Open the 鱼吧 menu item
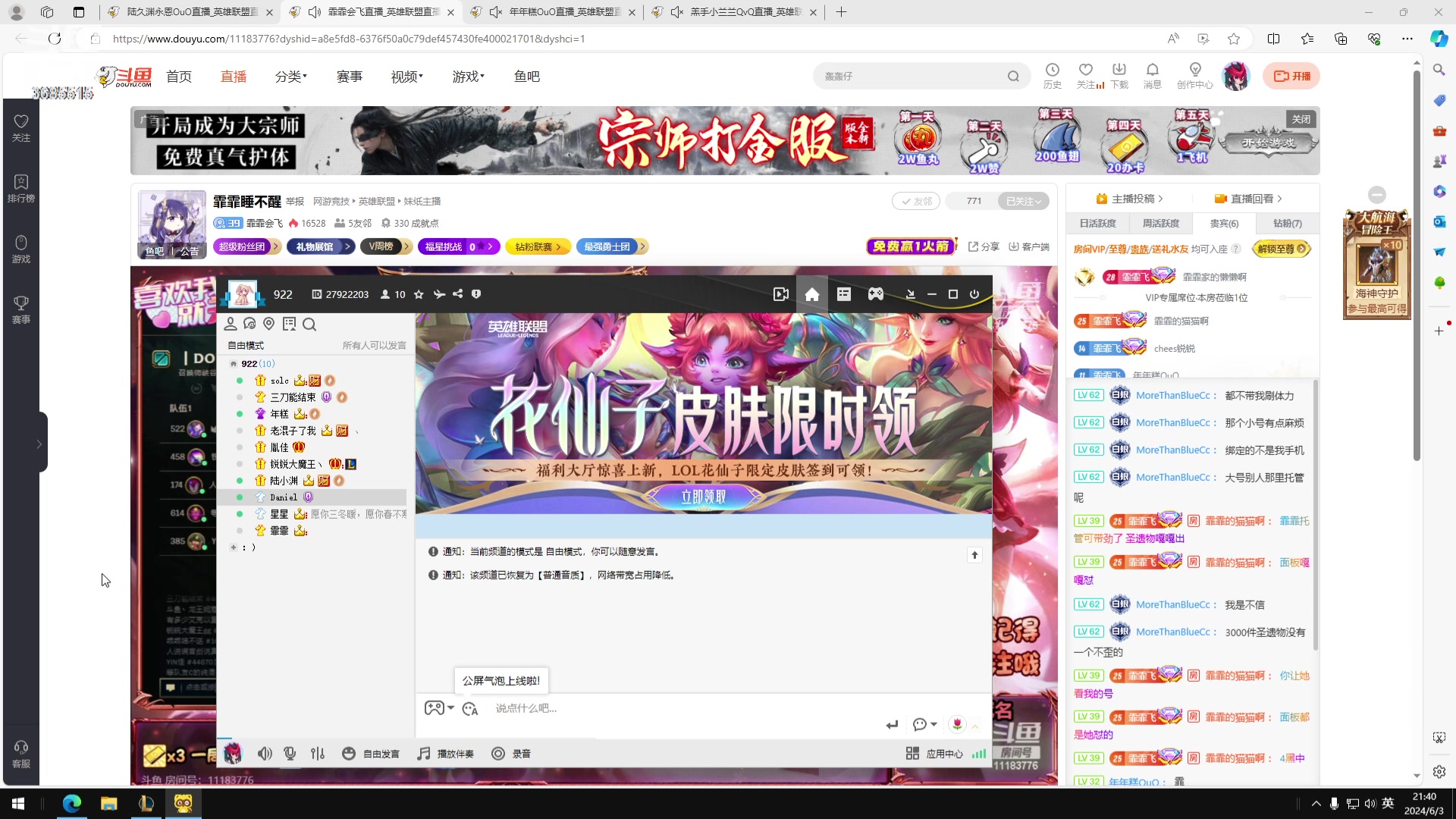 [527, 77]
